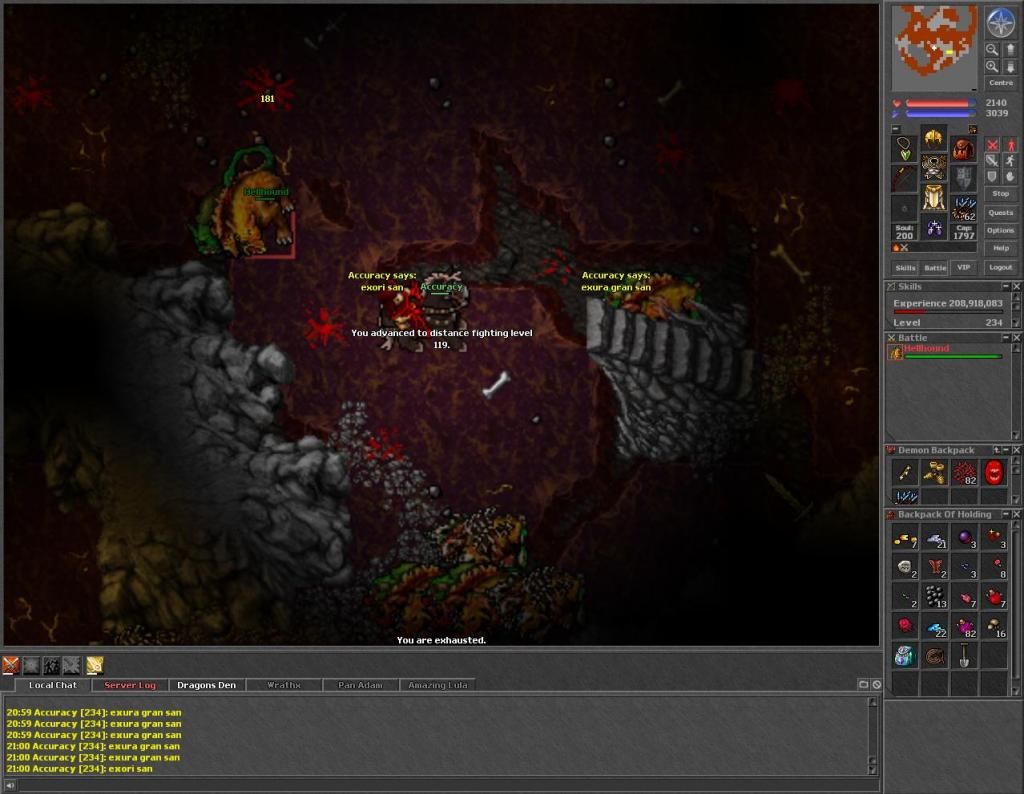The height and width of the screenshot is (794, 1024).
Task: Click the Stop button
Action: [1000, 194]
